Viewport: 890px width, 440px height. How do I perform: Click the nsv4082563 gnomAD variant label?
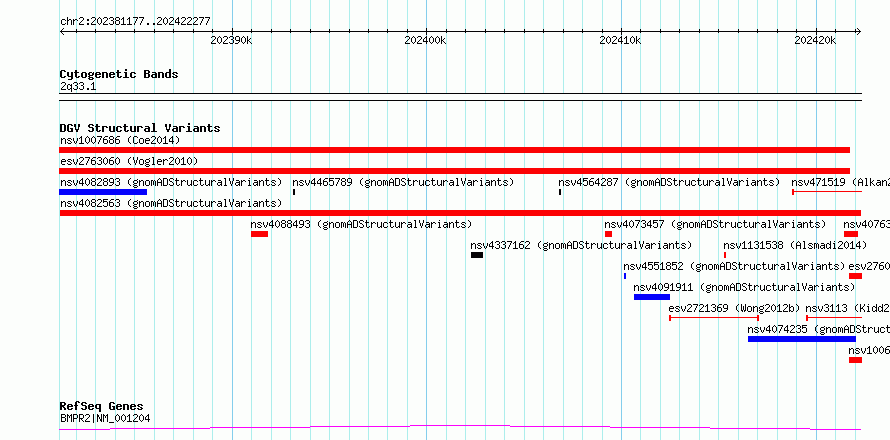(171, 203)
